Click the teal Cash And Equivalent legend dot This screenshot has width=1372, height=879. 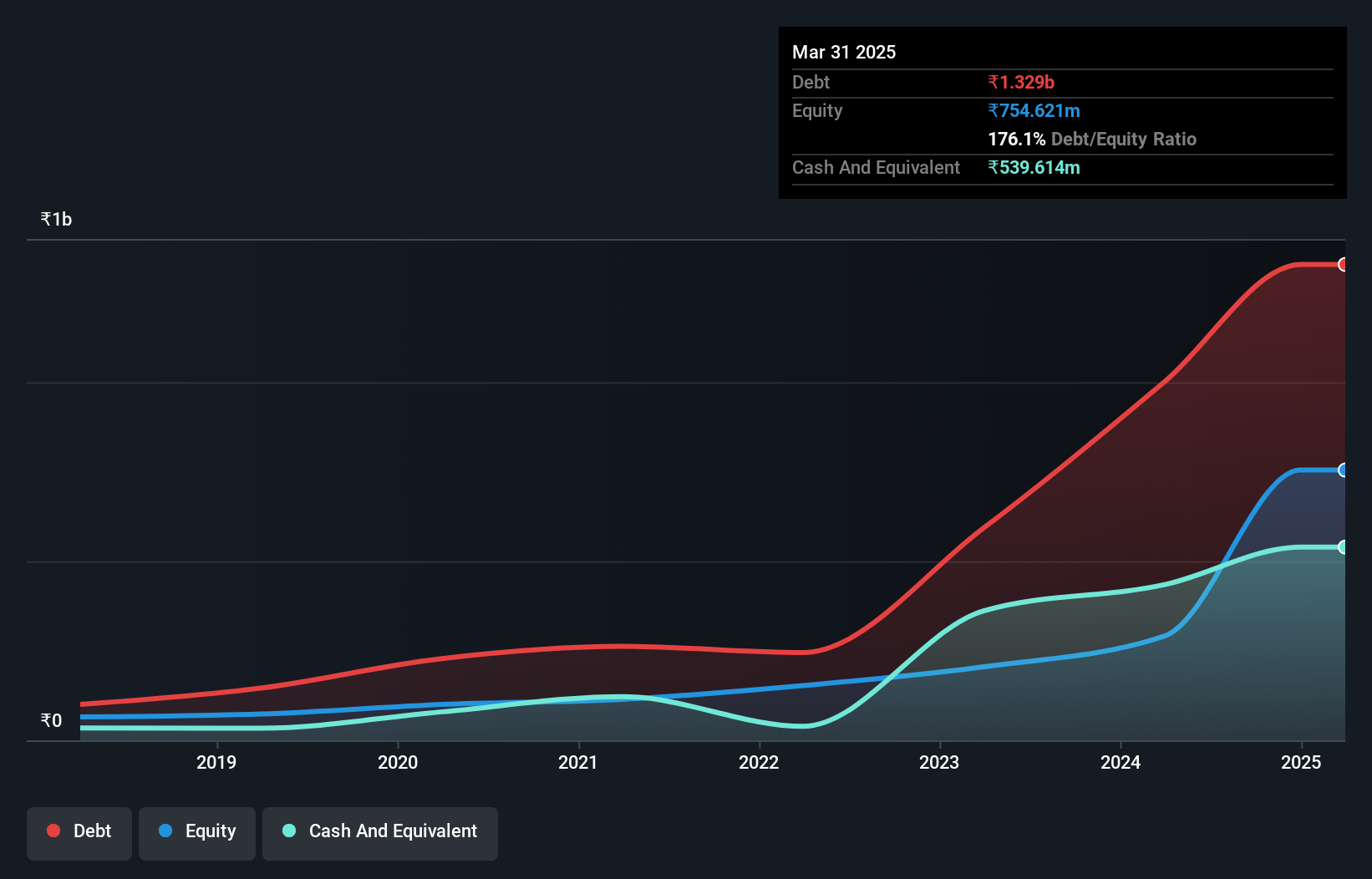point(288,831)
